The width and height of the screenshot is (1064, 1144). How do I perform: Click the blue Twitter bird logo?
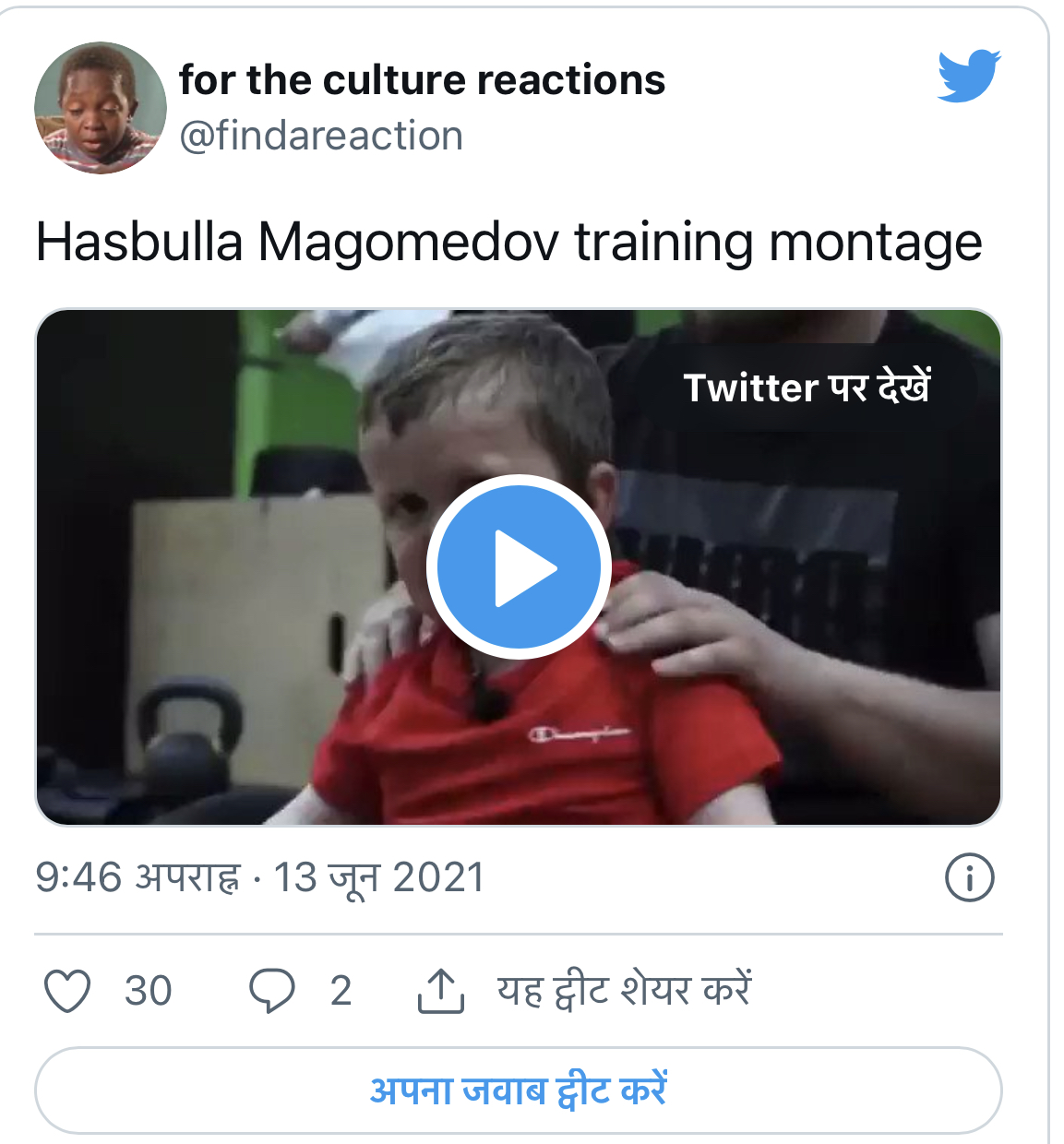pos(969,75)
